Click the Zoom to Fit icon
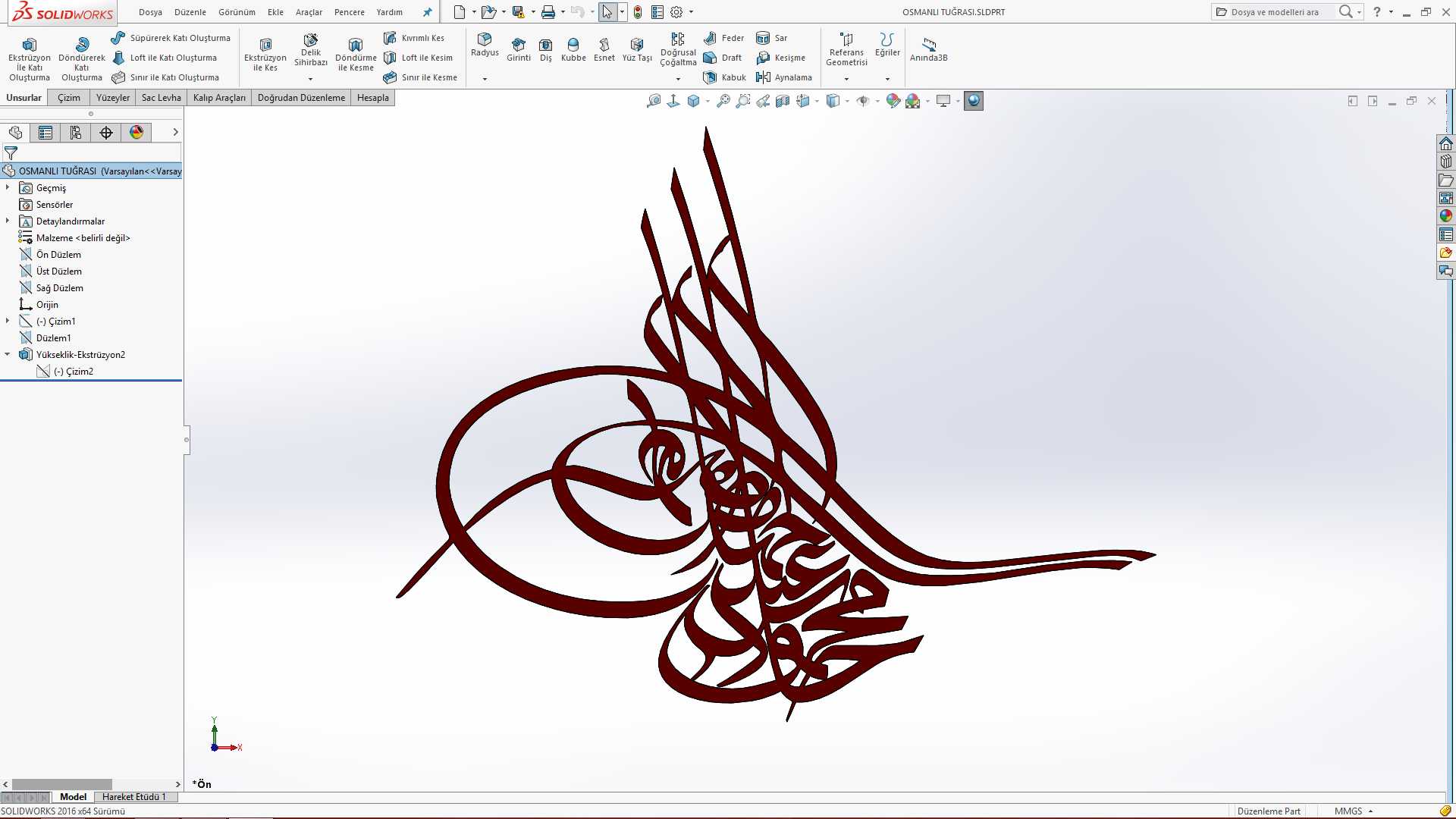 654,101
